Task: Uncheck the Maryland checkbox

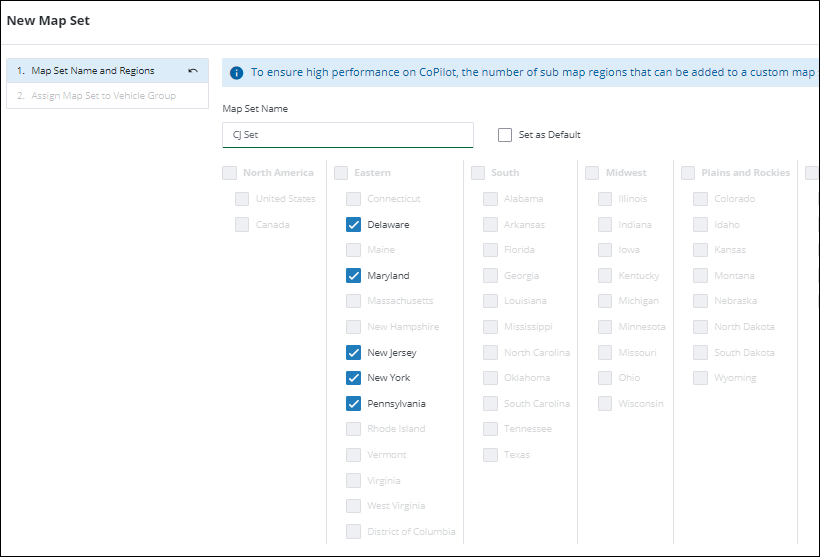Action: [x=353, y=276]
